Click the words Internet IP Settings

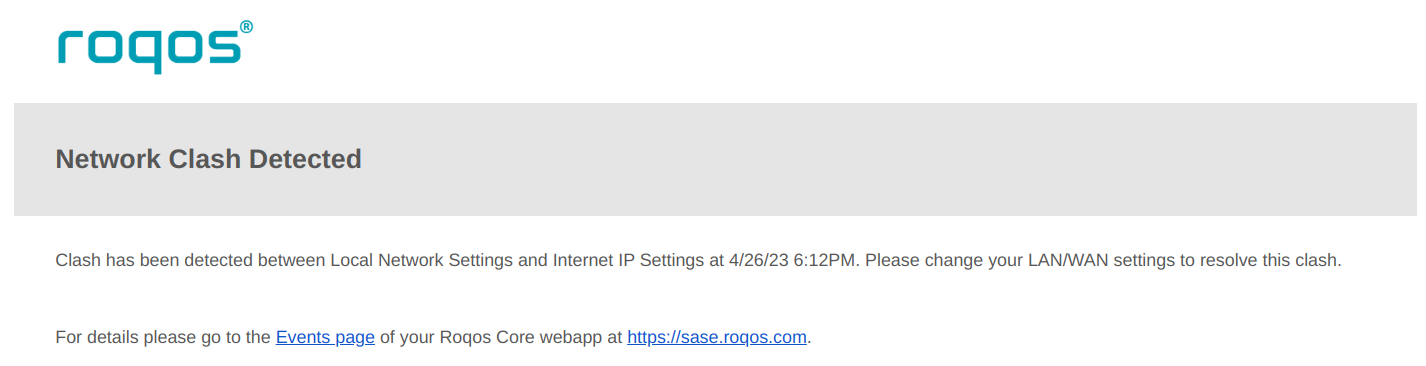[628, 261]
